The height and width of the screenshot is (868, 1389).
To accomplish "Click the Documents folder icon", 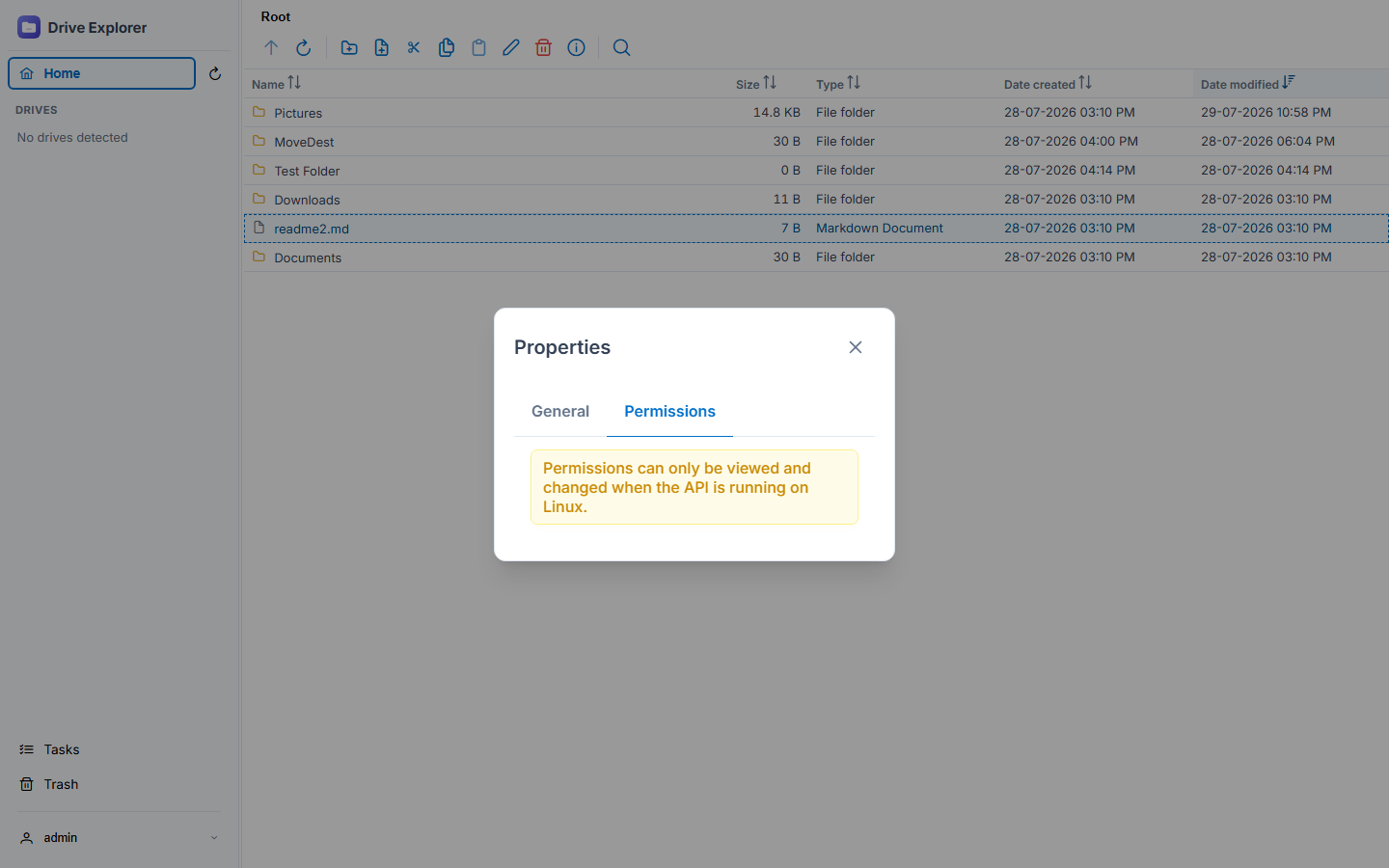I will coord(259,257).
